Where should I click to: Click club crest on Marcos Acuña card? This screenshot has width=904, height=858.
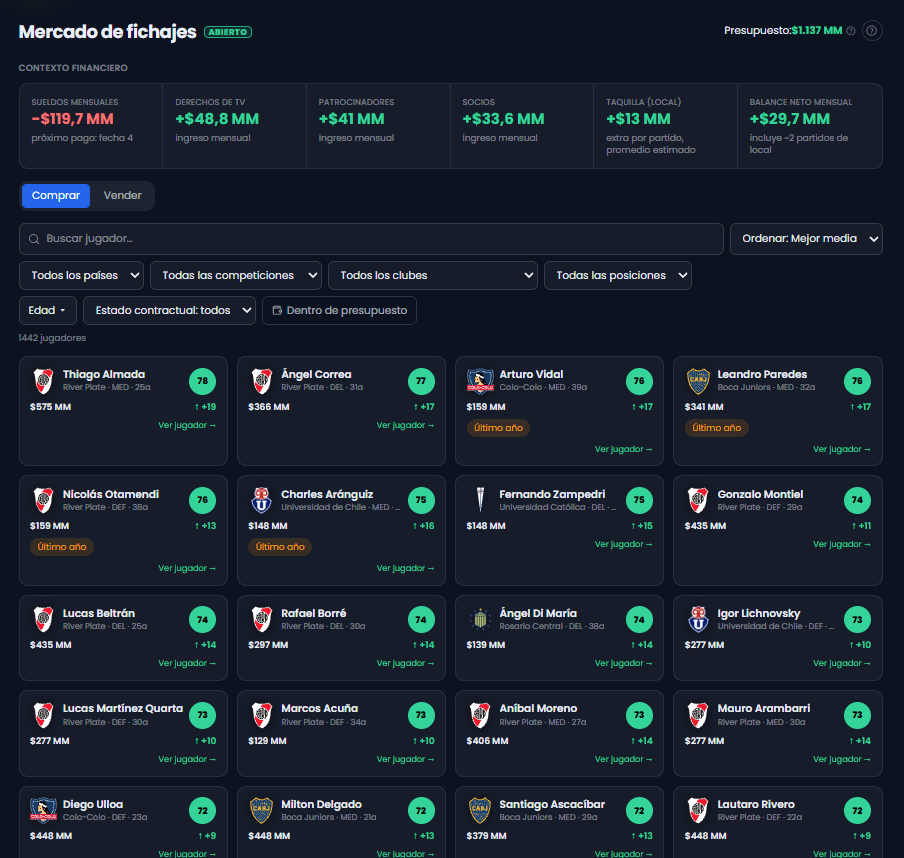pos(262,715)
